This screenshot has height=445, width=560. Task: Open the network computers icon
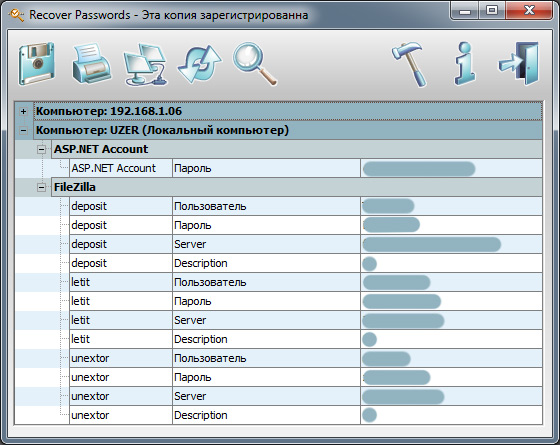click(145, 64)
